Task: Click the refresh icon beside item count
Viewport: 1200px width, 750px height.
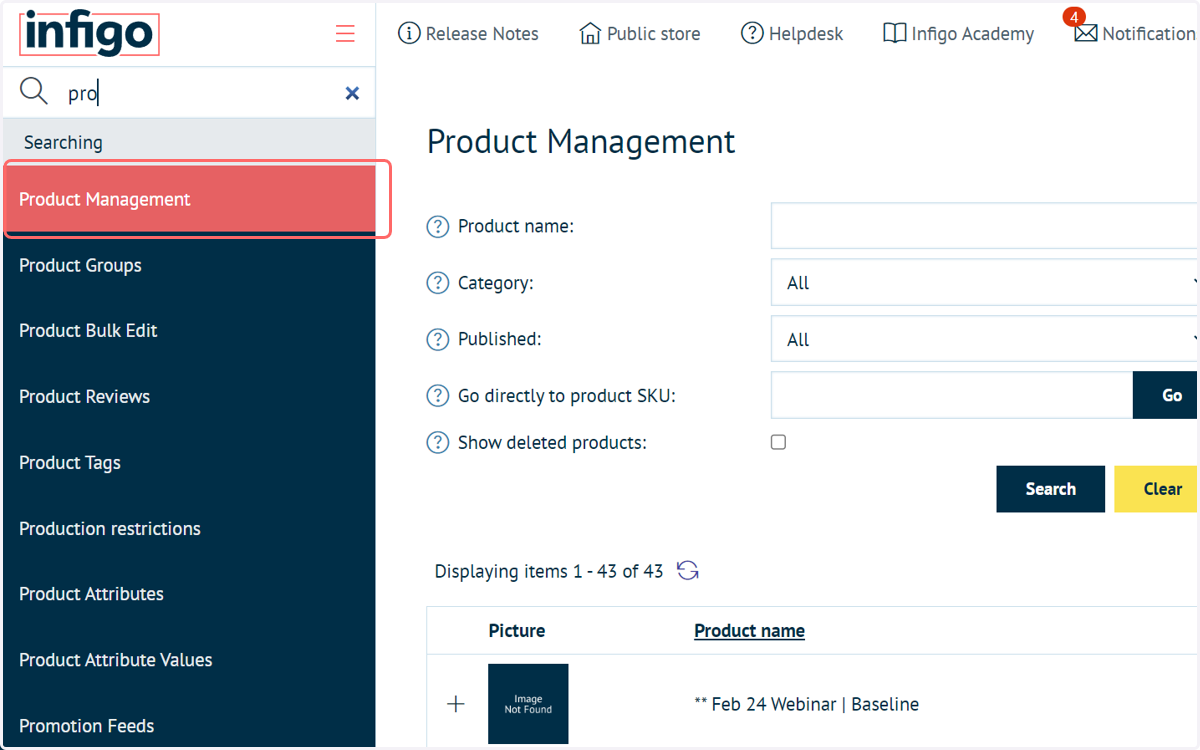Action: point(688,571)
